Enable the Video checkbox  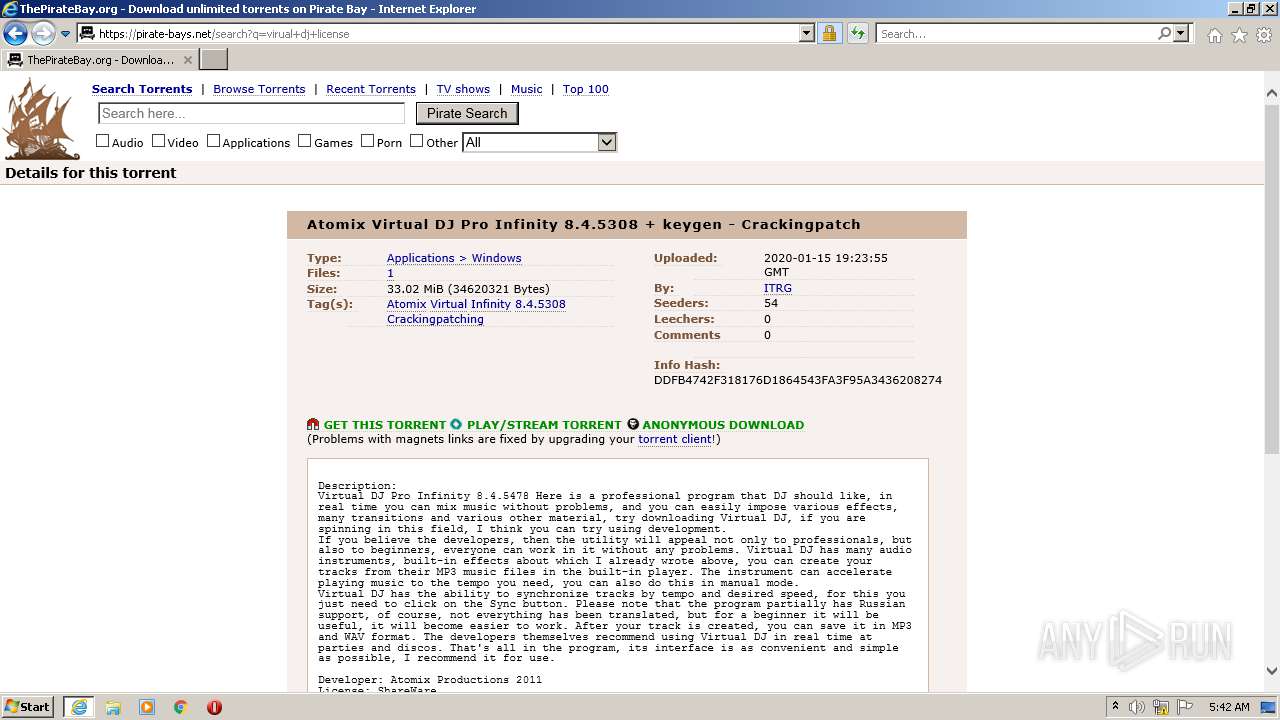pos(158,141)
